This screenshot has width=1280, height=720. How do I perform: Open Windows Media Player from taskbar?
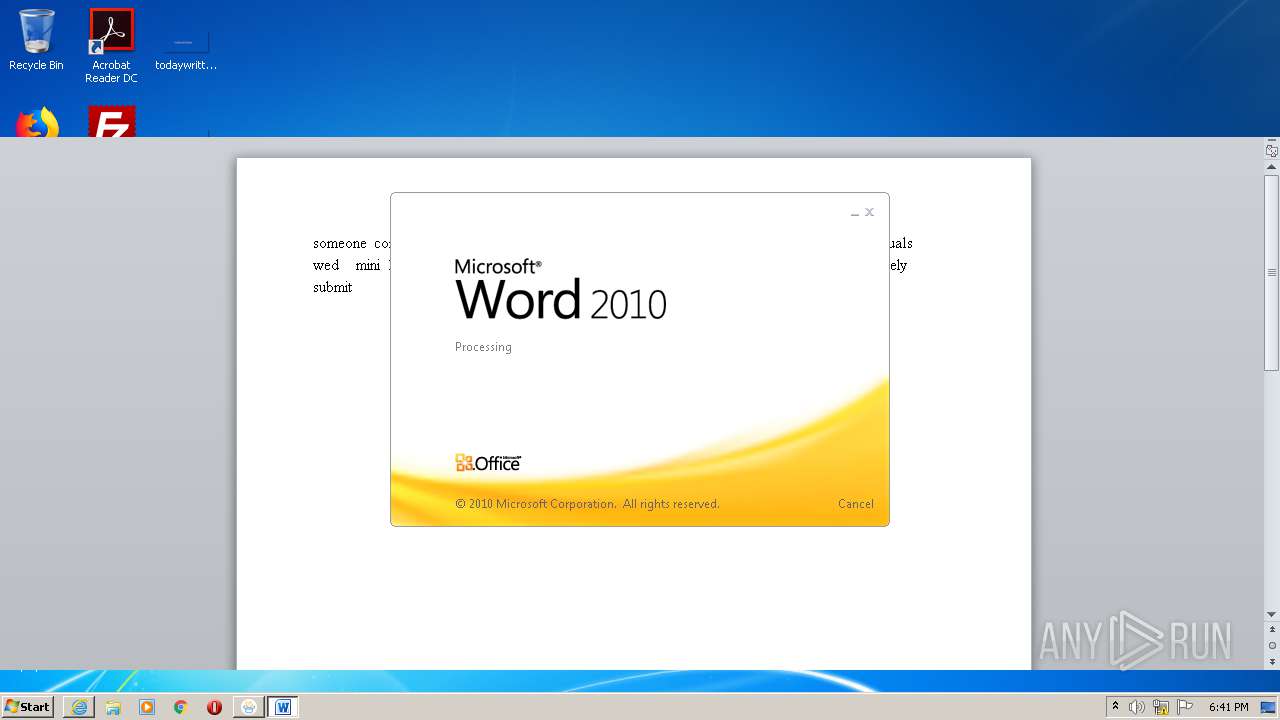[x=147, y=707]
